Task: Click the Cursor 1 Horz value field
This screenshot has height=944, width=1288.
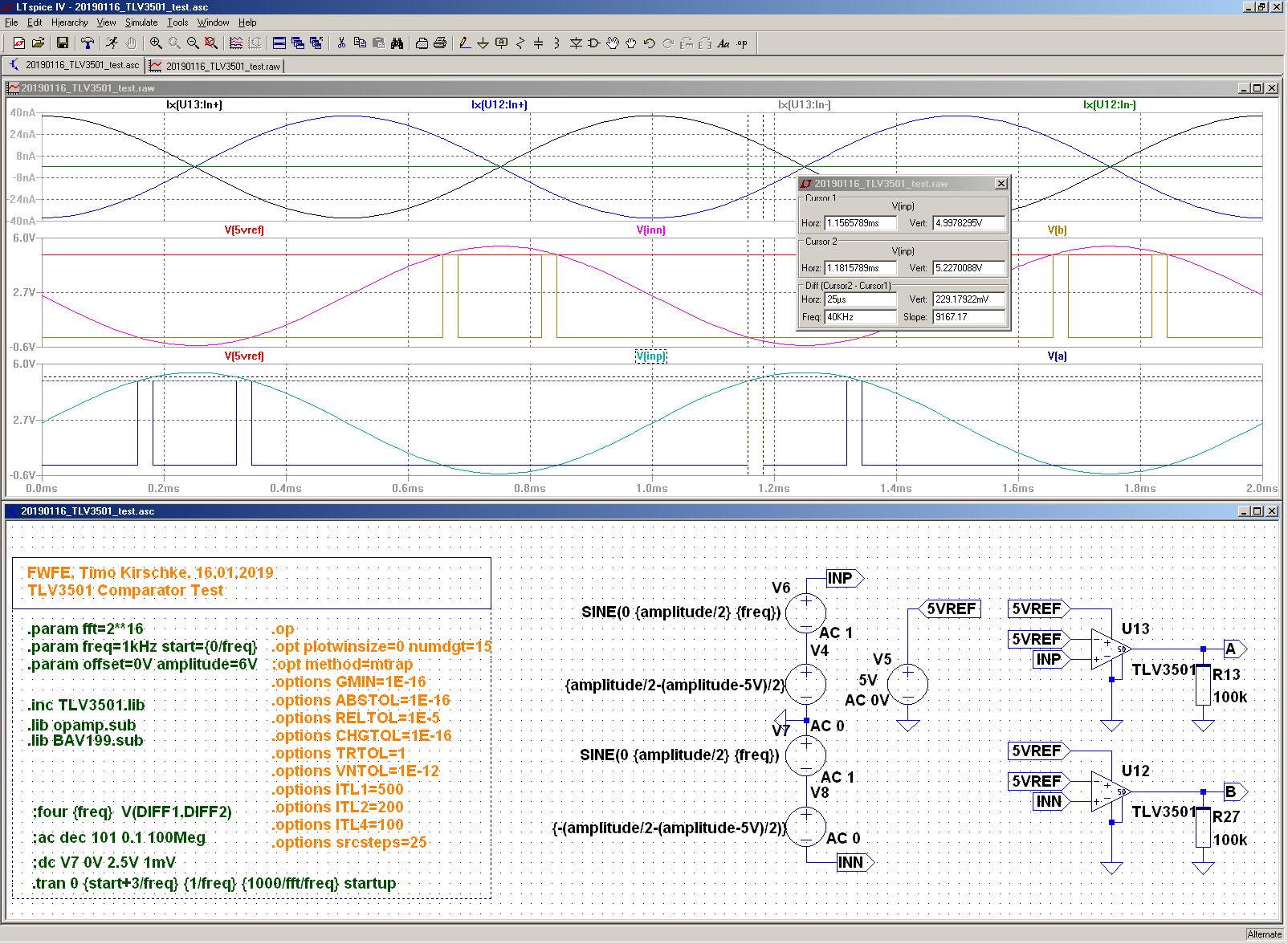Action: (x=860, y=223)
